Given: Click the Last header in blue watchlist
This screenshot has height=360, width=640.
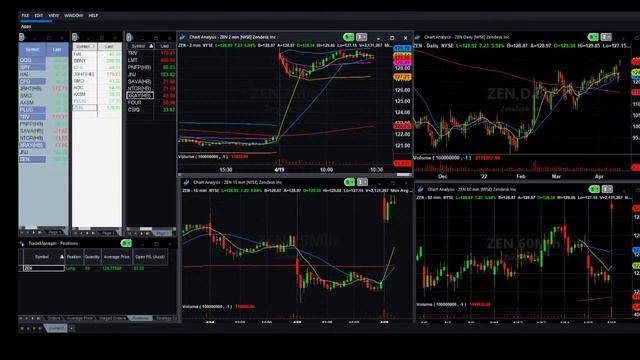Looking at the screenshot, I should [x=57, y=49].
